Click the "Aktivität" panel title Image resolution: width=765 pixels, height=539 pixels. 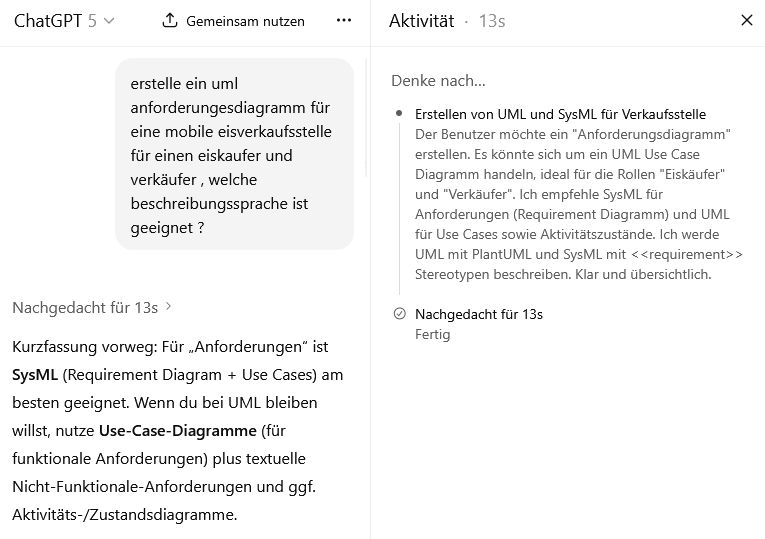[x=421, y=20]
